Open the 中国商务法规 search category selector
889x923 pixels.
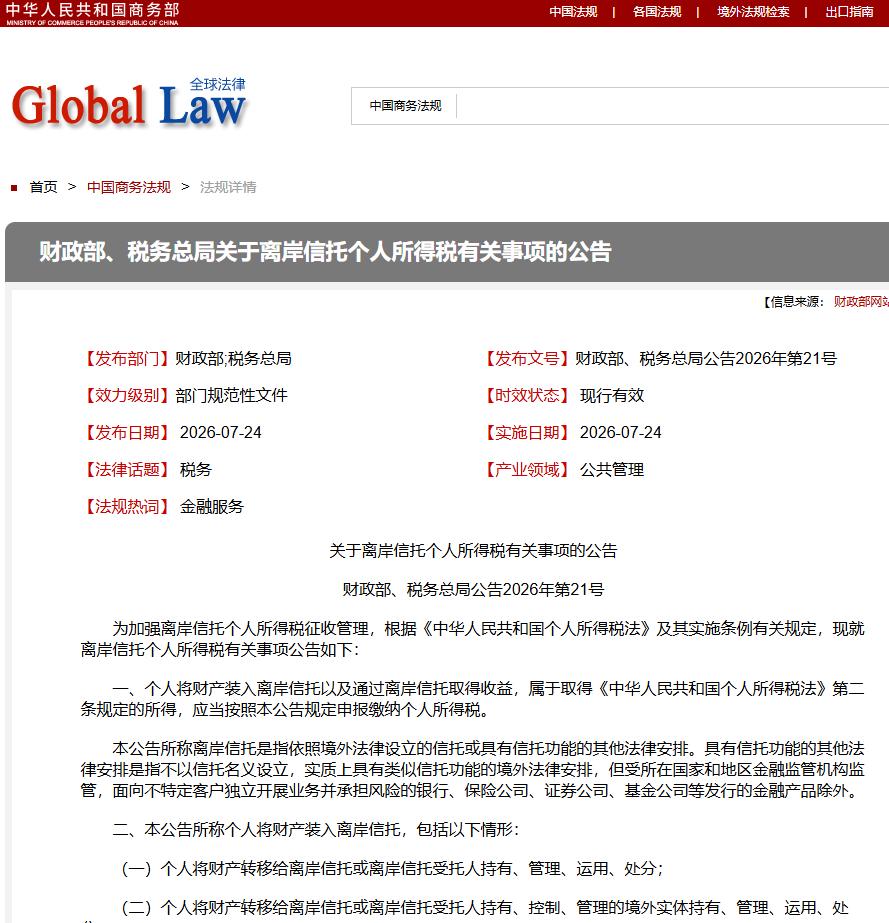click(405, 106)
